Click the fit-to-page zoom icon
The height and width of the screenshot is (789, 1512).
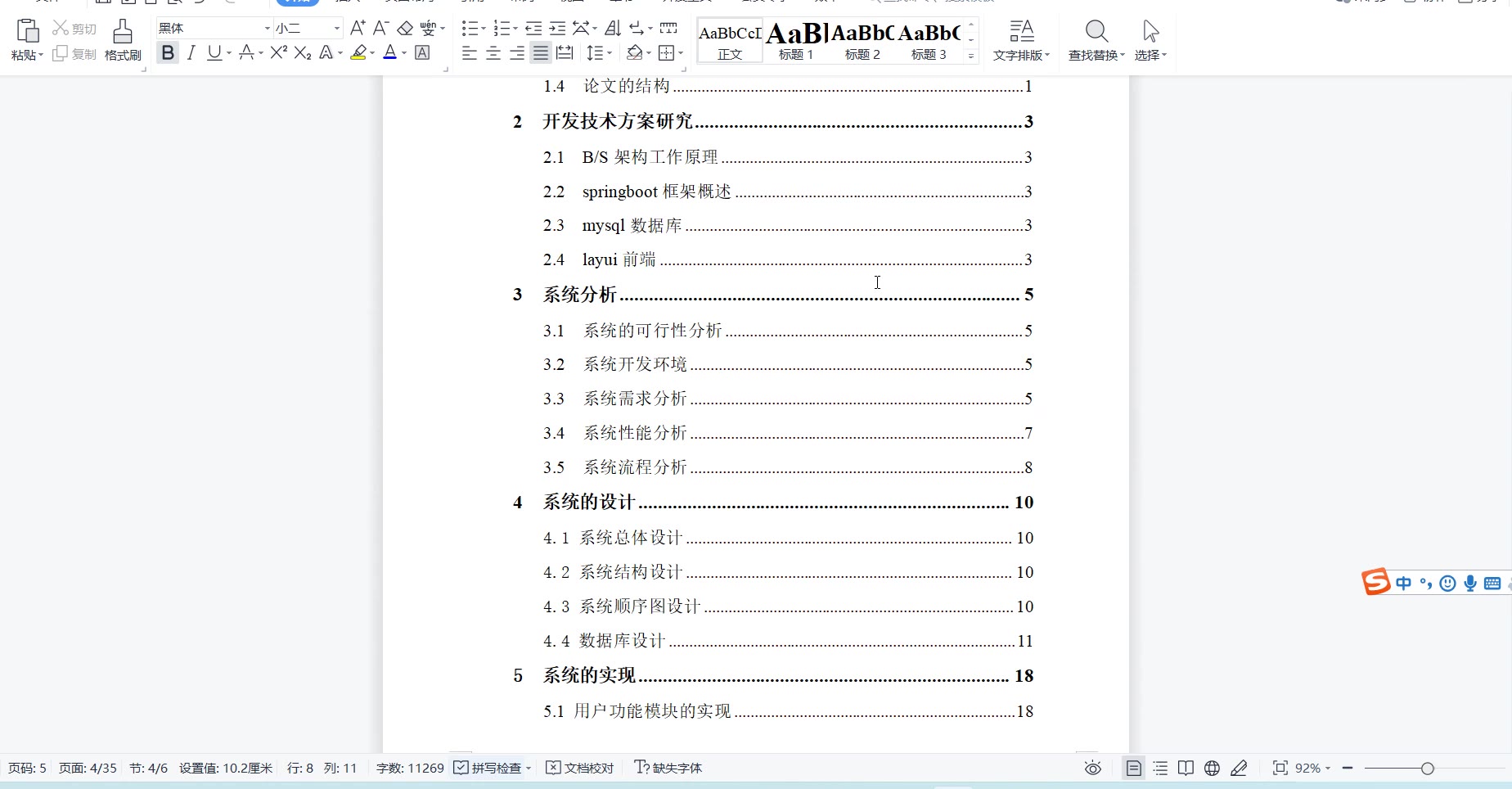pos(1280,768)
